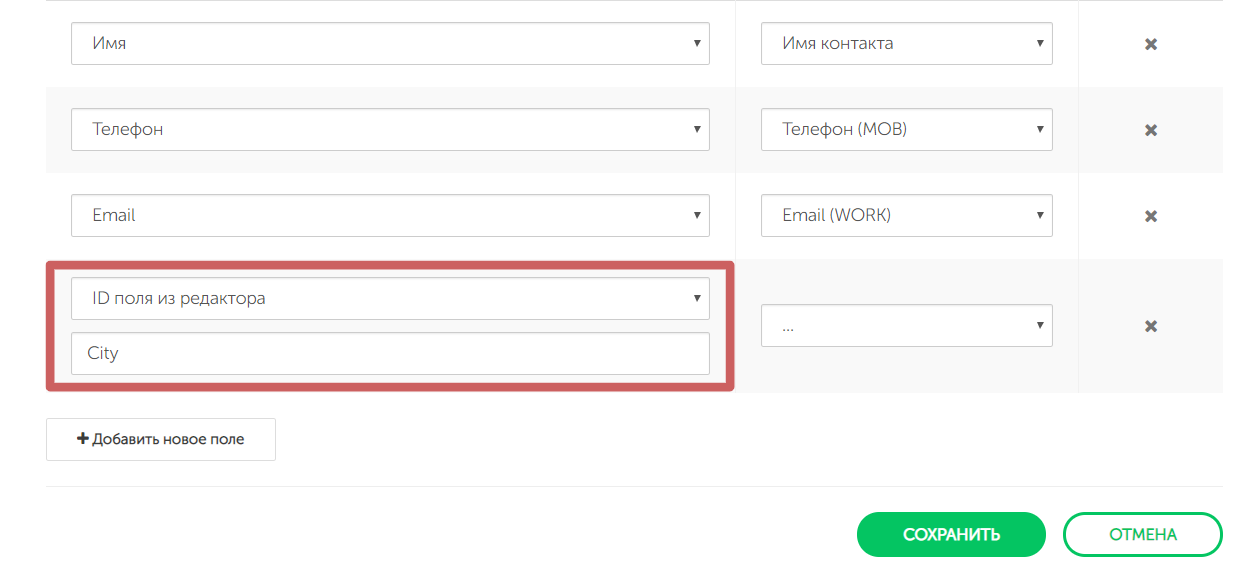This screenshot has height=576, width=1259.
Task: Click the plus icon on Добавить новое поле
Action: coord(83,439)
